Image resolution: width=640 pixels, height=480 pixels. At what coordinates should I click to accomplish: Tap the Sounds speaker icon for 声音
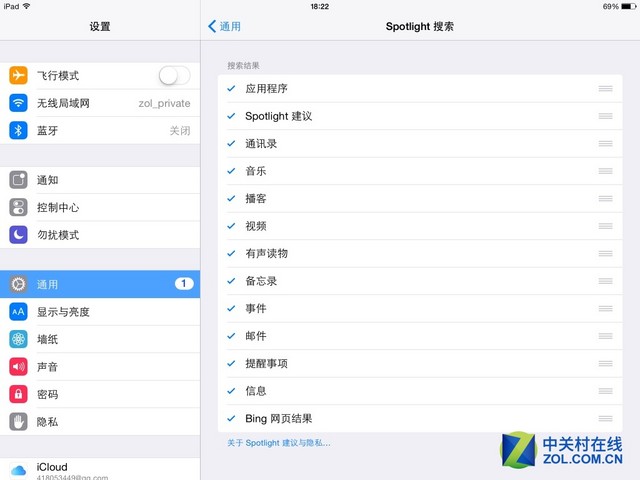(18, 367)
